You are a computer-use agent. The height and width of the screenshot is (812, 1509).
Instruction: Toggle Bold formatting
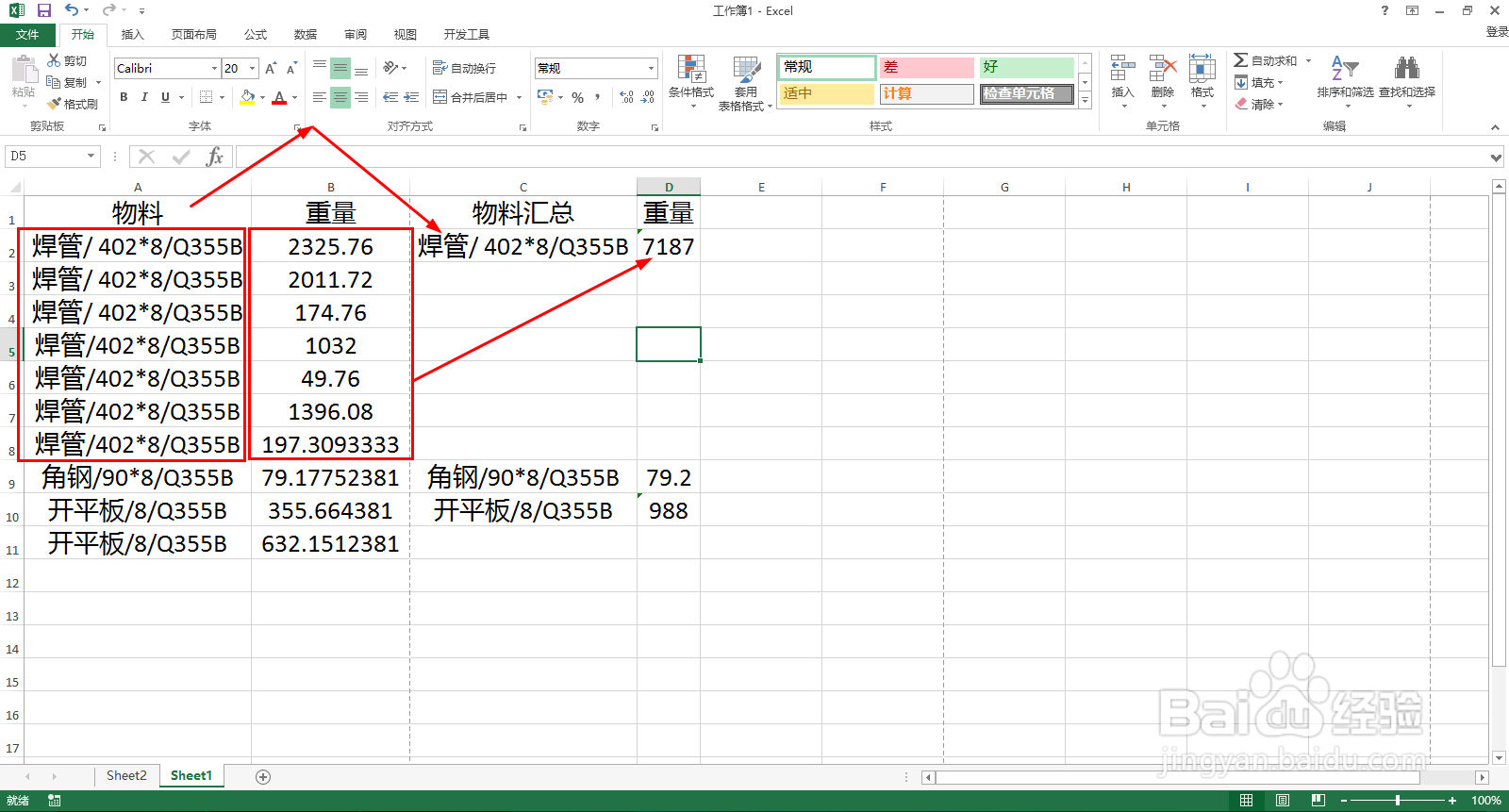coord(124,97)
